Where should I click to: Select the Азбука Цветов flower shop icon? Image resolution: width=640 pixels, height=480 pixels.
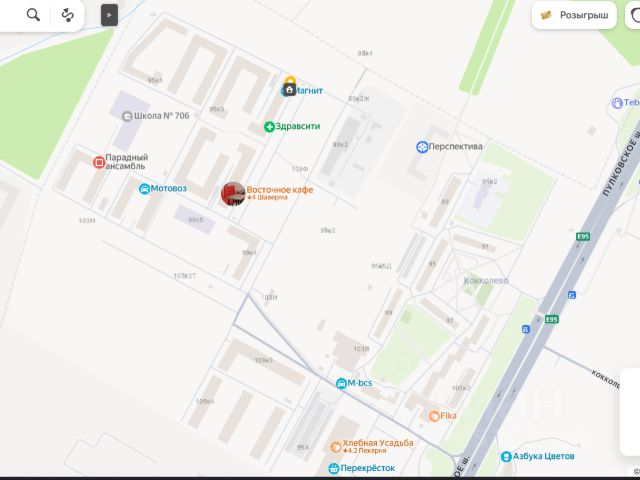(506, 456)
